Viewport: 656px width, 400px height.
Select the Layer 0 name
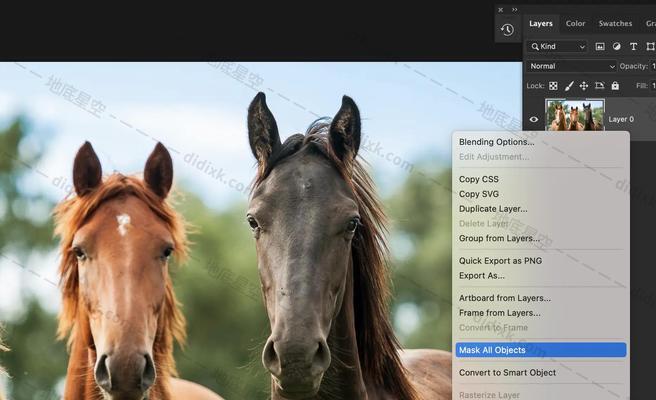click(621, 119)
